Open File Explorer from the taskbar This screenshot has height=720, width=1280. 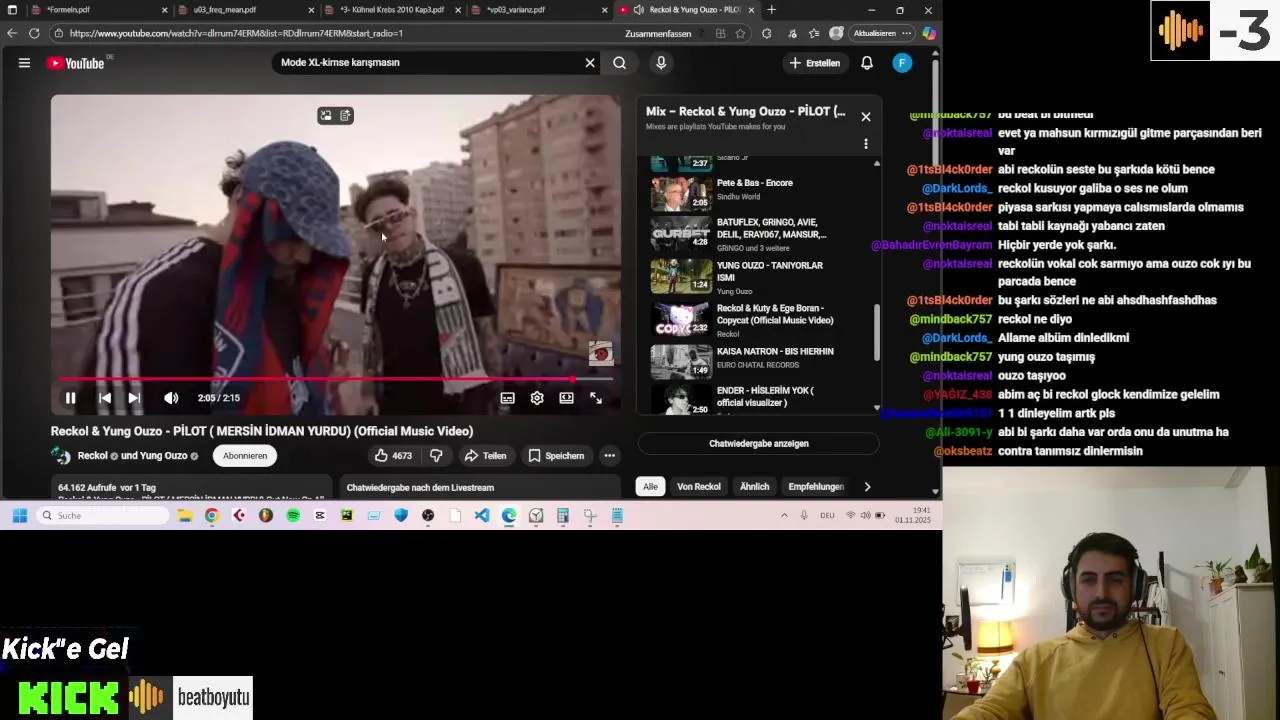tap(185, 516)
